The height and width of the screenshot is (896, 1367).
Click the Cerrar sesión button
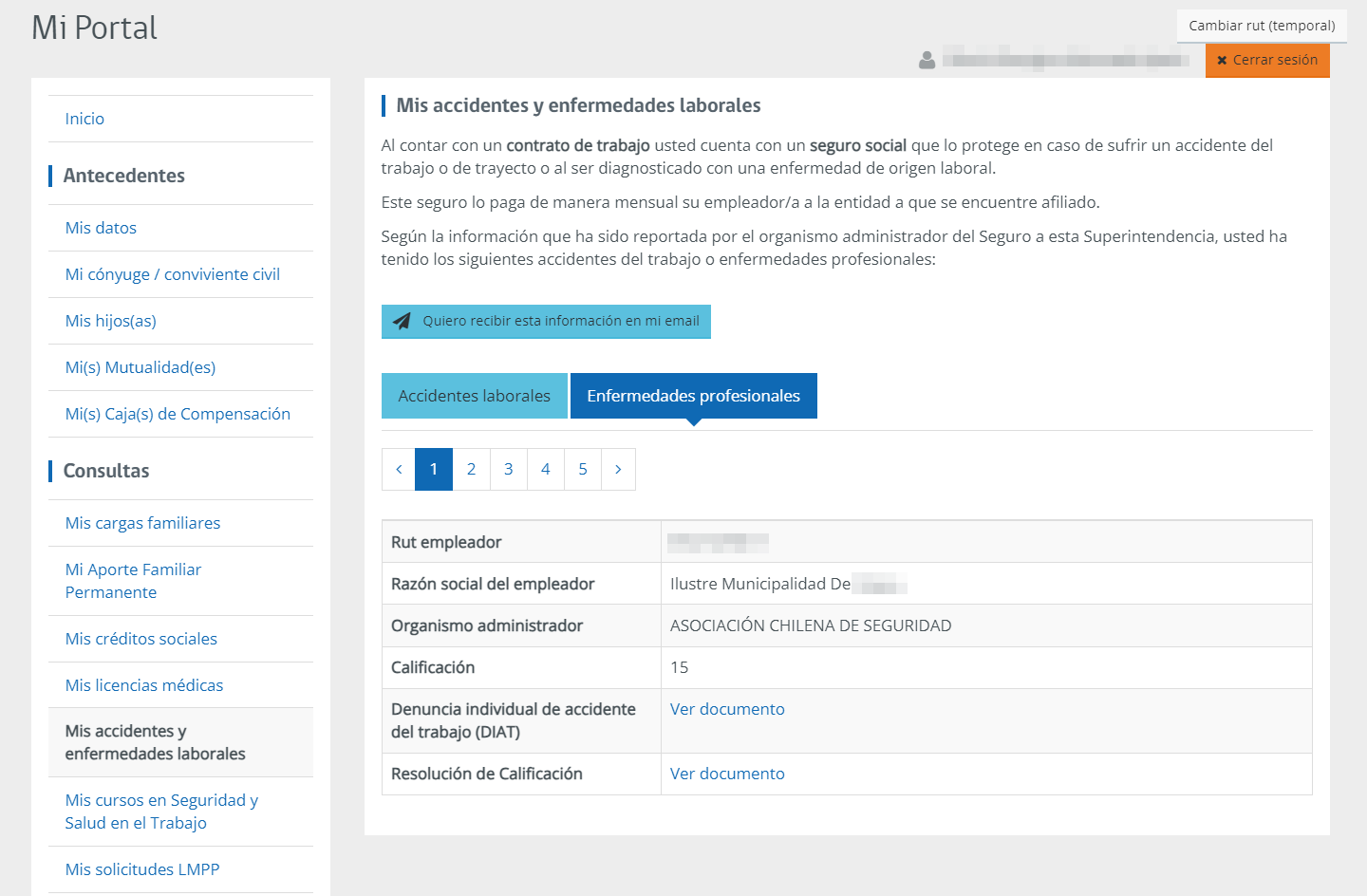click(x=1267, y=60)
